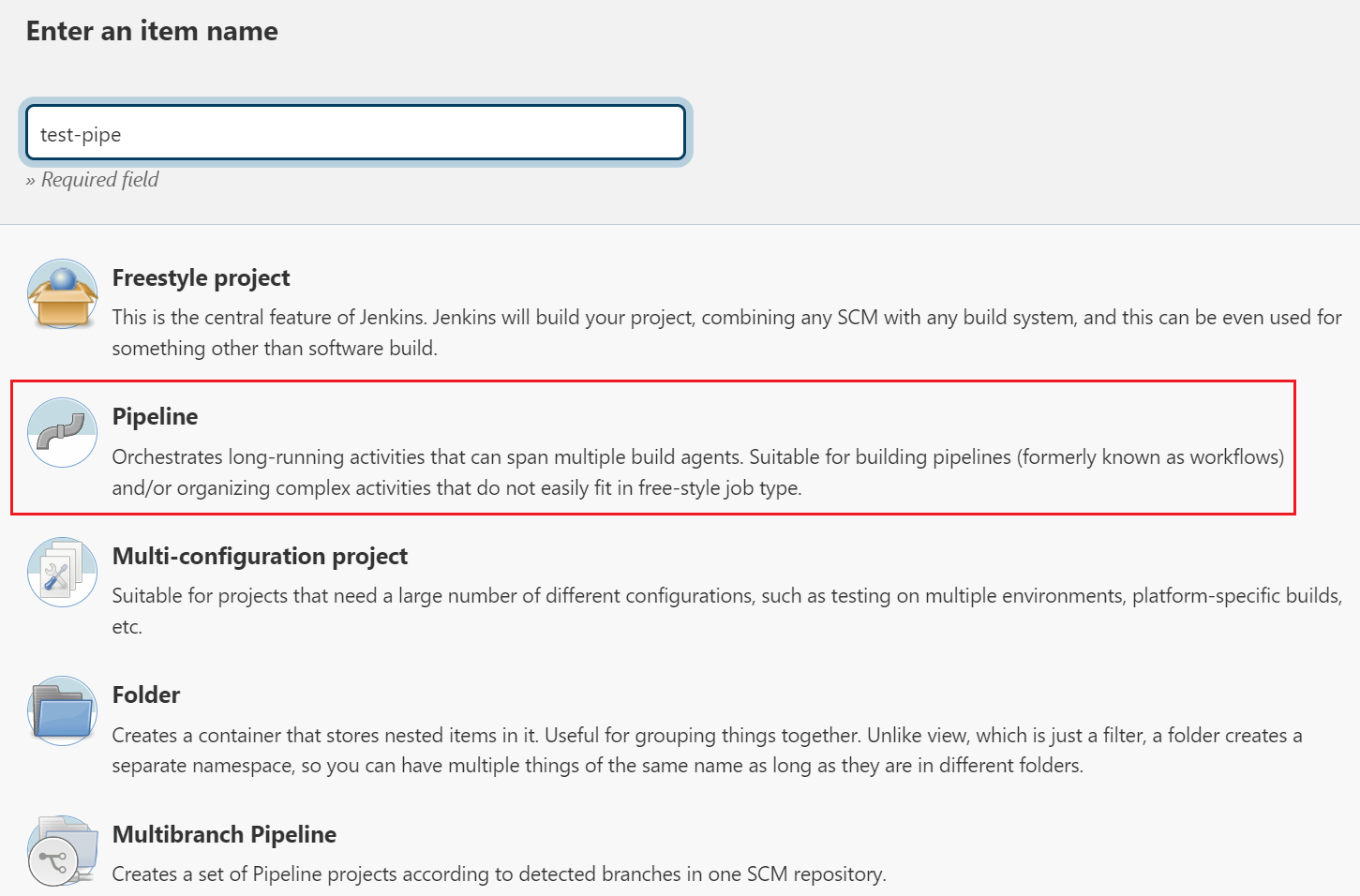The width and height of the screenshot is (1360, 896).
Task: Select Multi-configuration project title
Action: [260, 557]
